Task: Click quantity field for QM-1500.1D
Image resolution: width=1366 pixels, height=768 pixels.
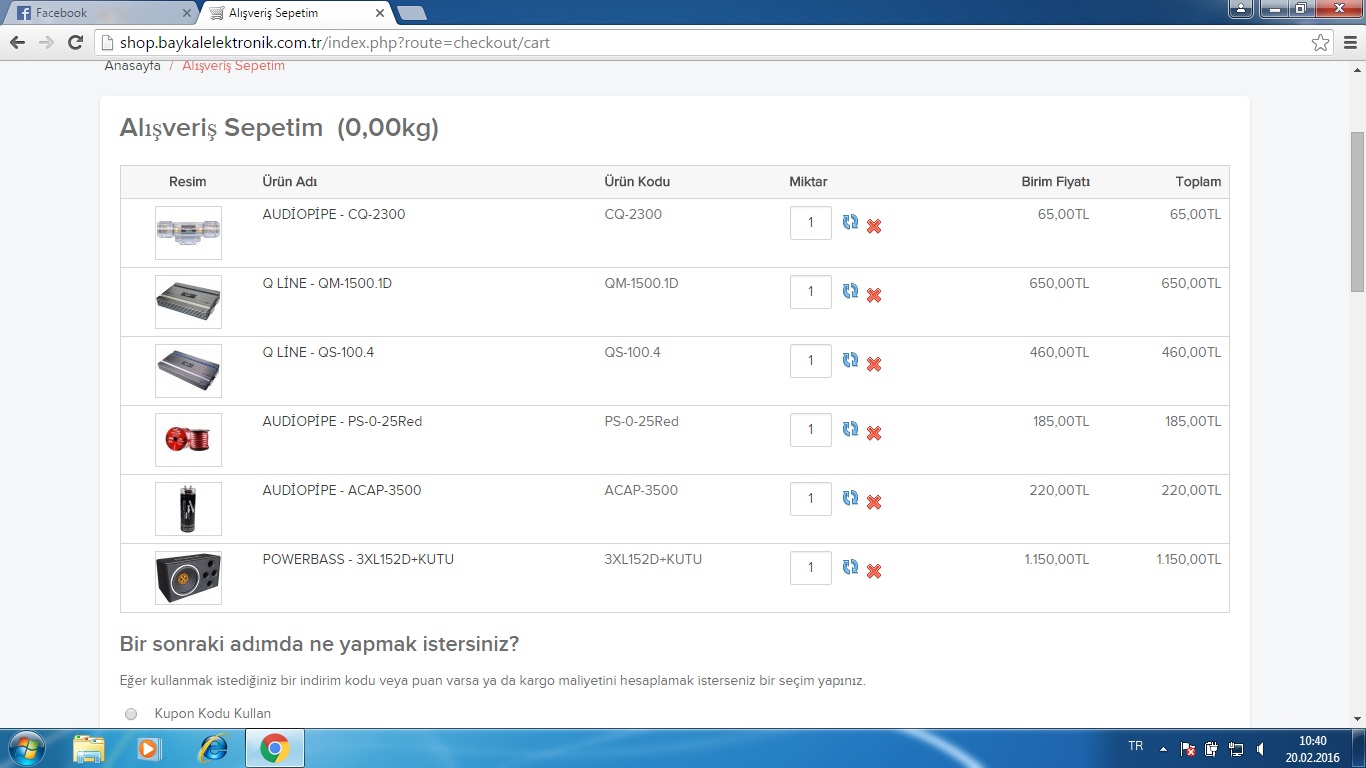Action: 811,292
